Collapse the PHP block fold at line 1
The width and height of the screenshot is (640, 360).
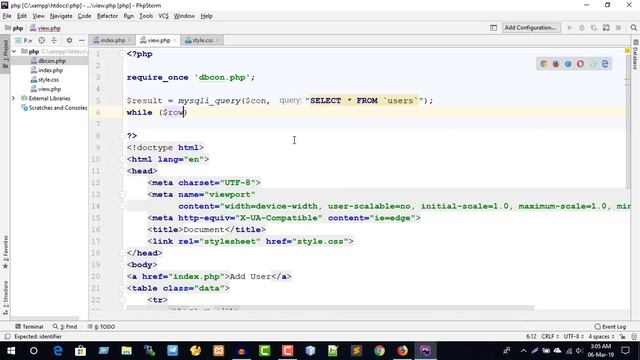click(x=122, y=54)
